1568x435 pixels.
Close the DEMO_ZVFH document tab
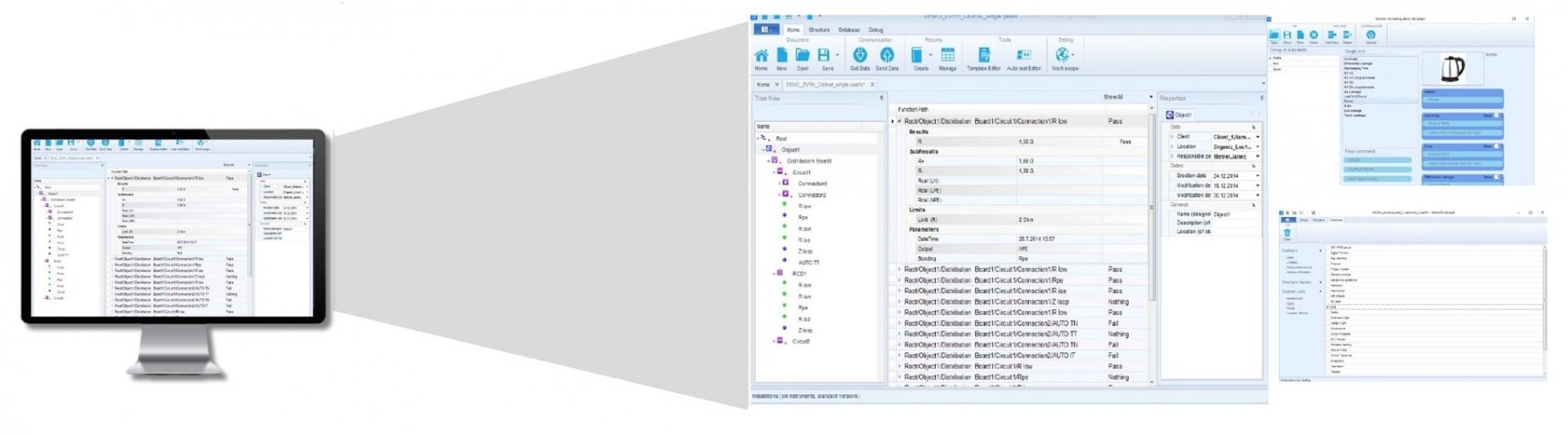pos(872,84)
